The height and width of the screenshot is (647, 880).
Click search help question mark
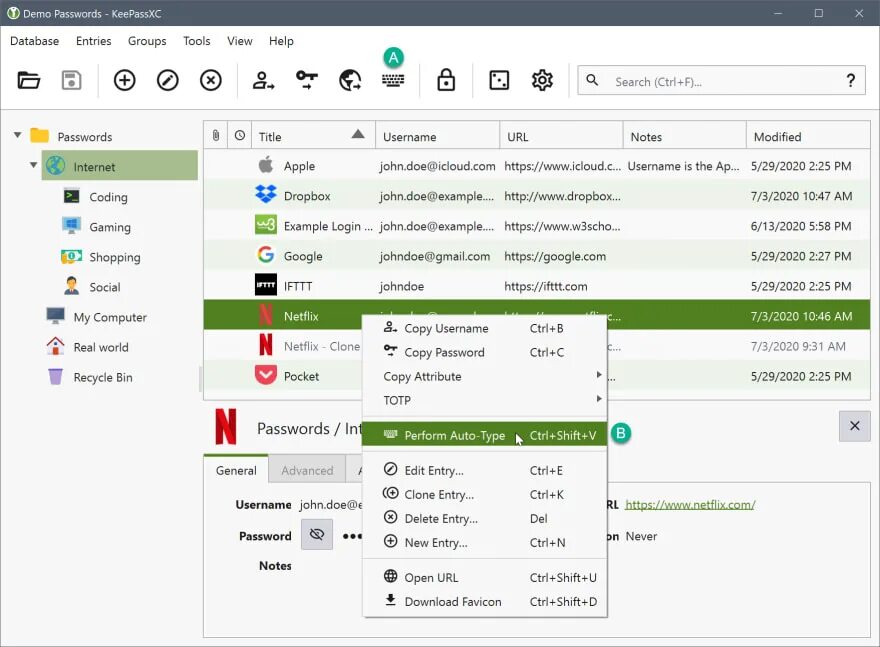pos(851,81)
